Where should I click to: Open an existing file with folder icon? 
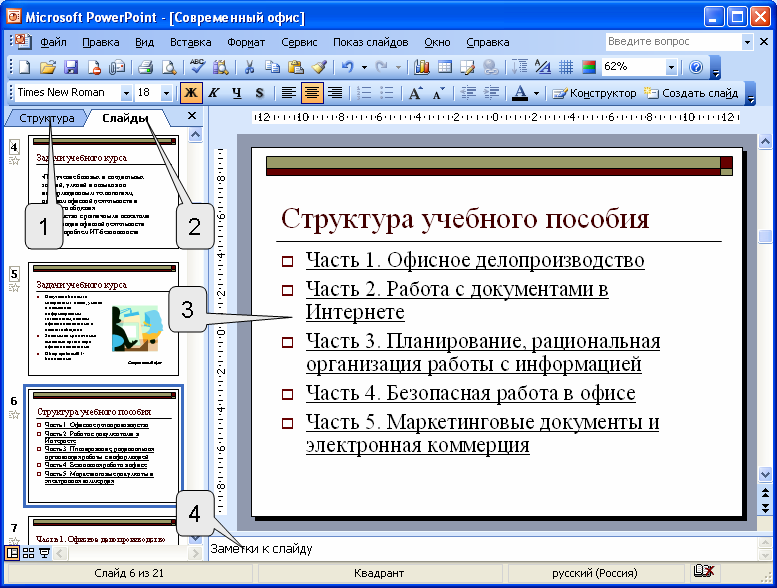click(48, 67)
